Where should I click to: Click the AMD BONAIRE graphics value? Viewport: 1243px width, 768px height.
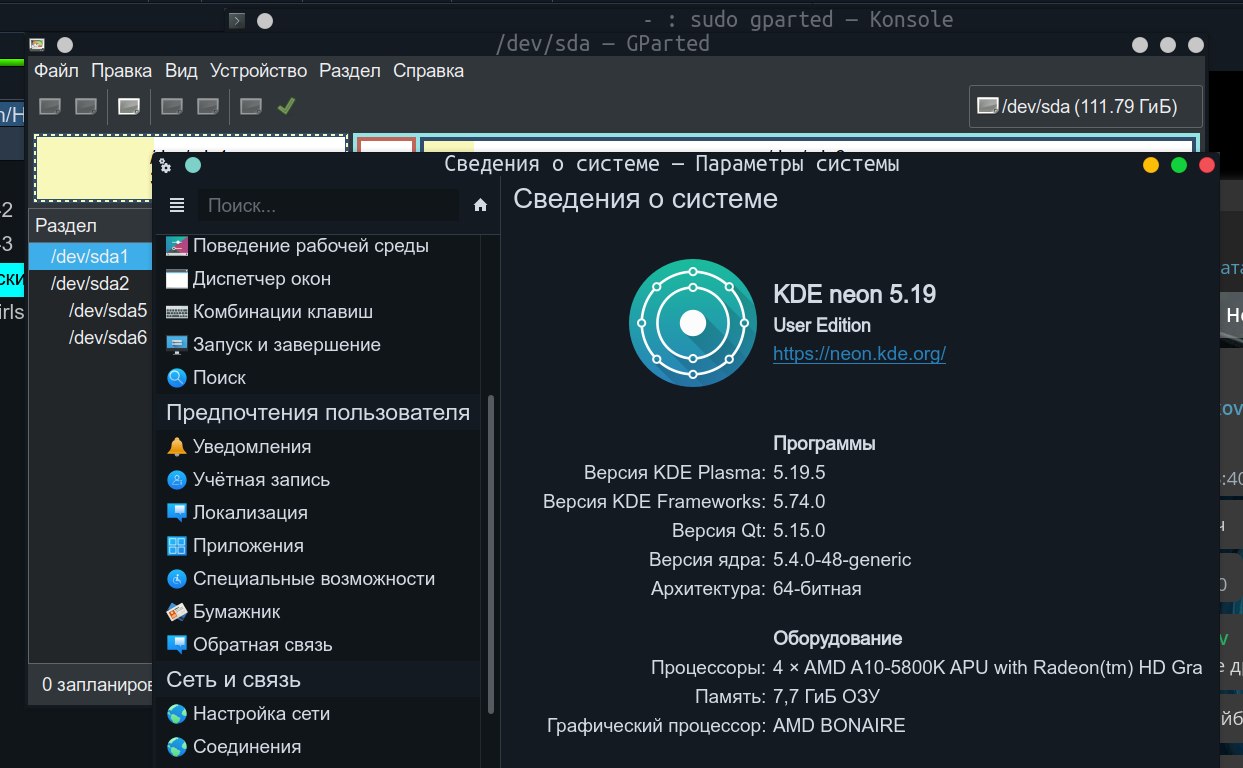point(839,726)
